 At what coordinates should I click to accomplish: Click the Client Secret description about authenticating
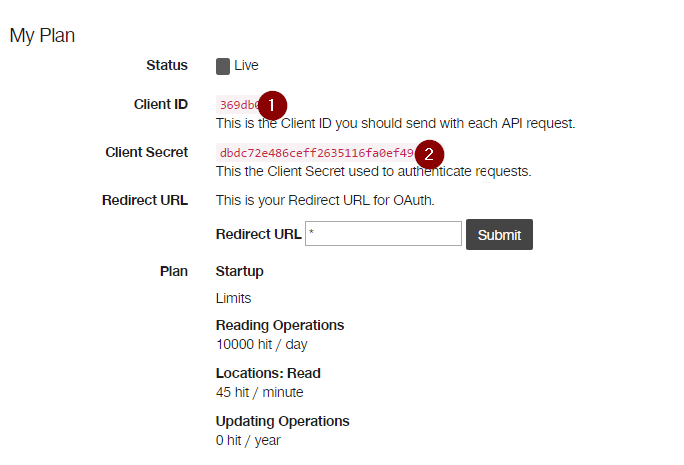[373, 171]
